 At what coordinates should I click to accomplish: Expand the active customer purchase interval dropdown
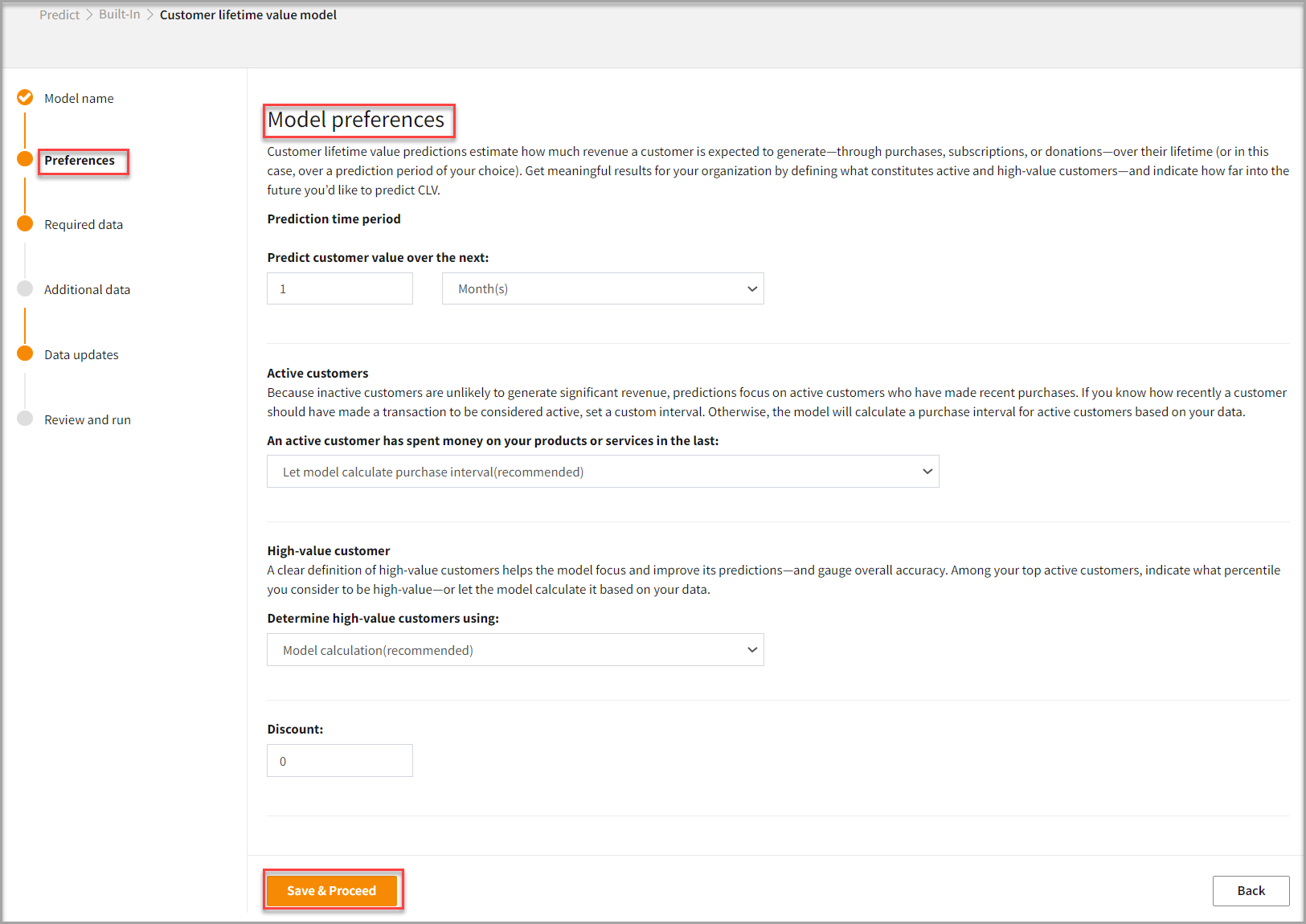click(603, 472)
